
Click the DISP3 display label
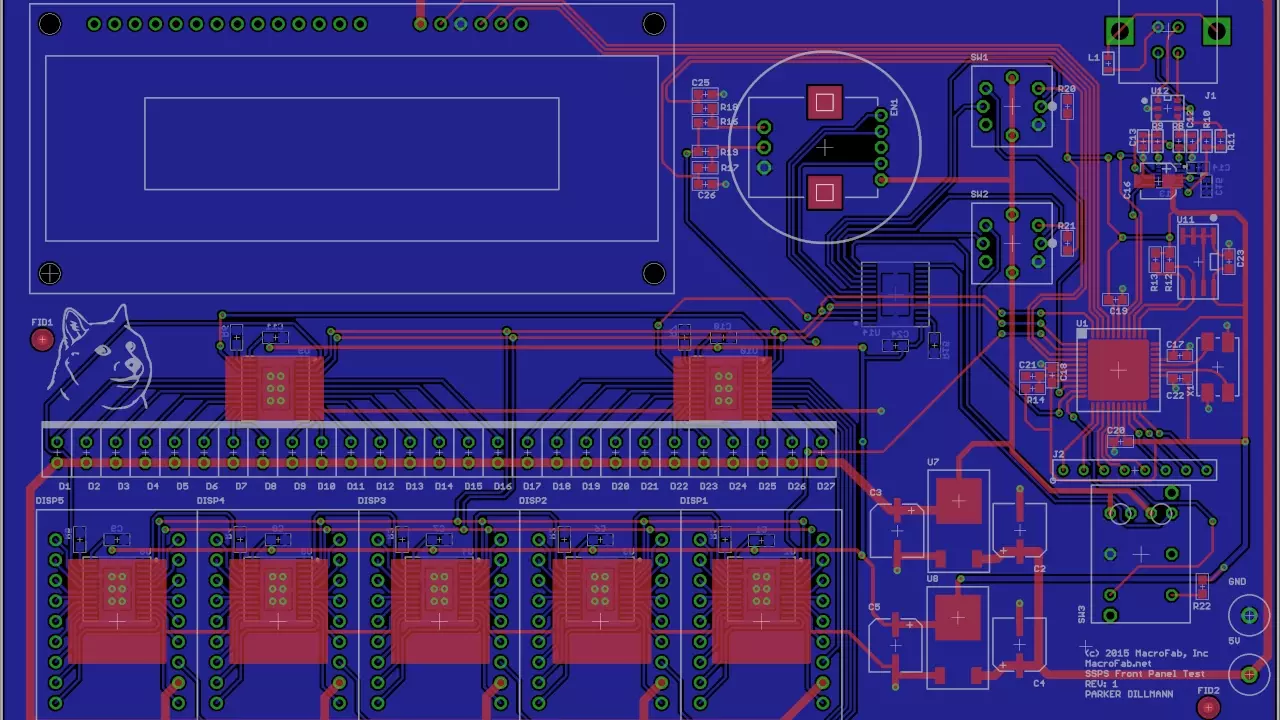[x=373, y=500]
